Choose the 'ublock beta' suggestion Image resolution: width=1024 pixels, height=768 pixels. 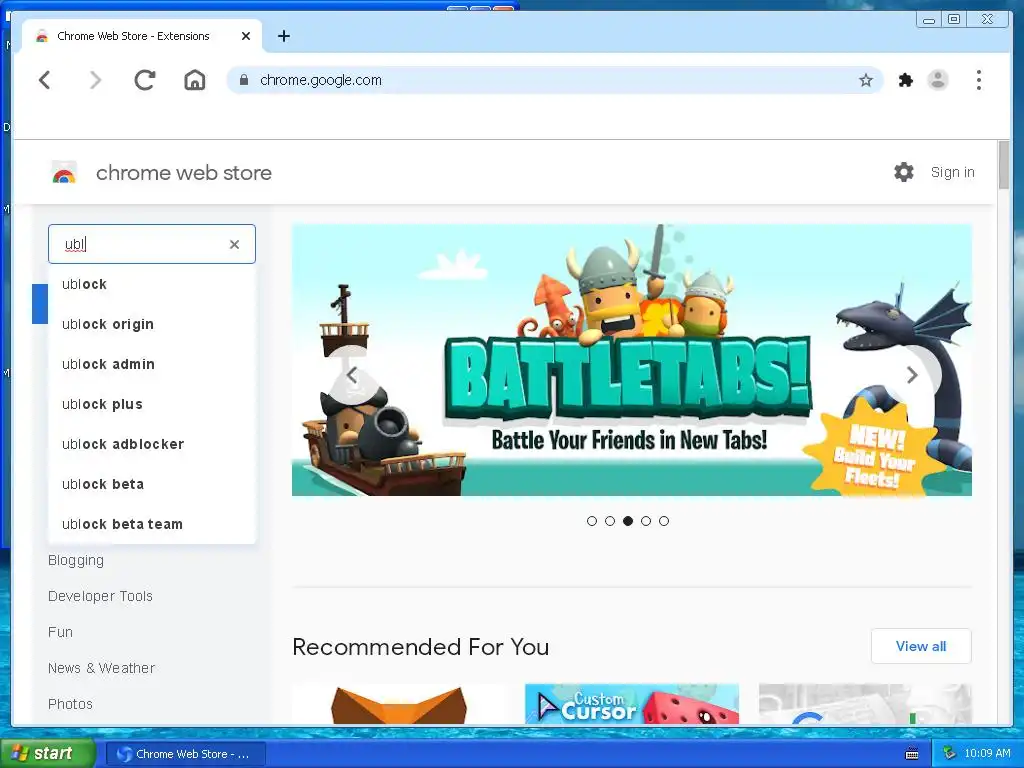point(152,484)
